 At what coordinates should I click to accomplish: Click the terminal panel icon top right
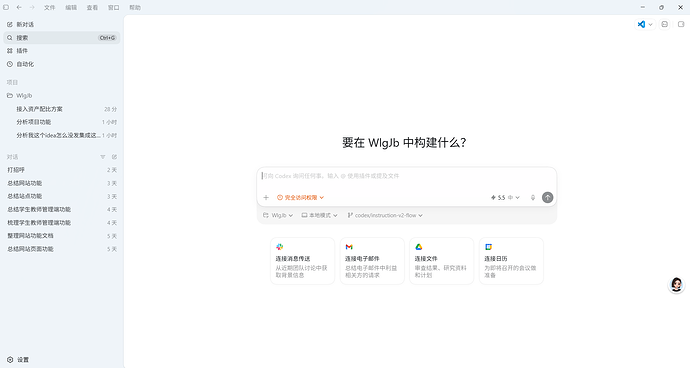(665, 25)
